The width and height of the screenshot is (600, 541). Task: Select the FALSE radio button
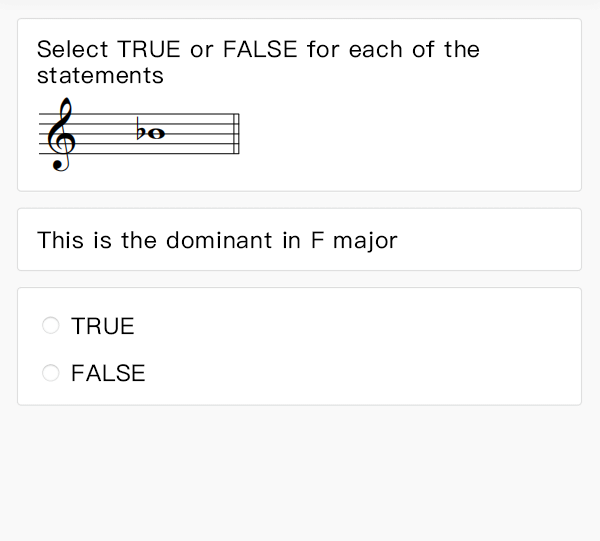coord(51,373)
